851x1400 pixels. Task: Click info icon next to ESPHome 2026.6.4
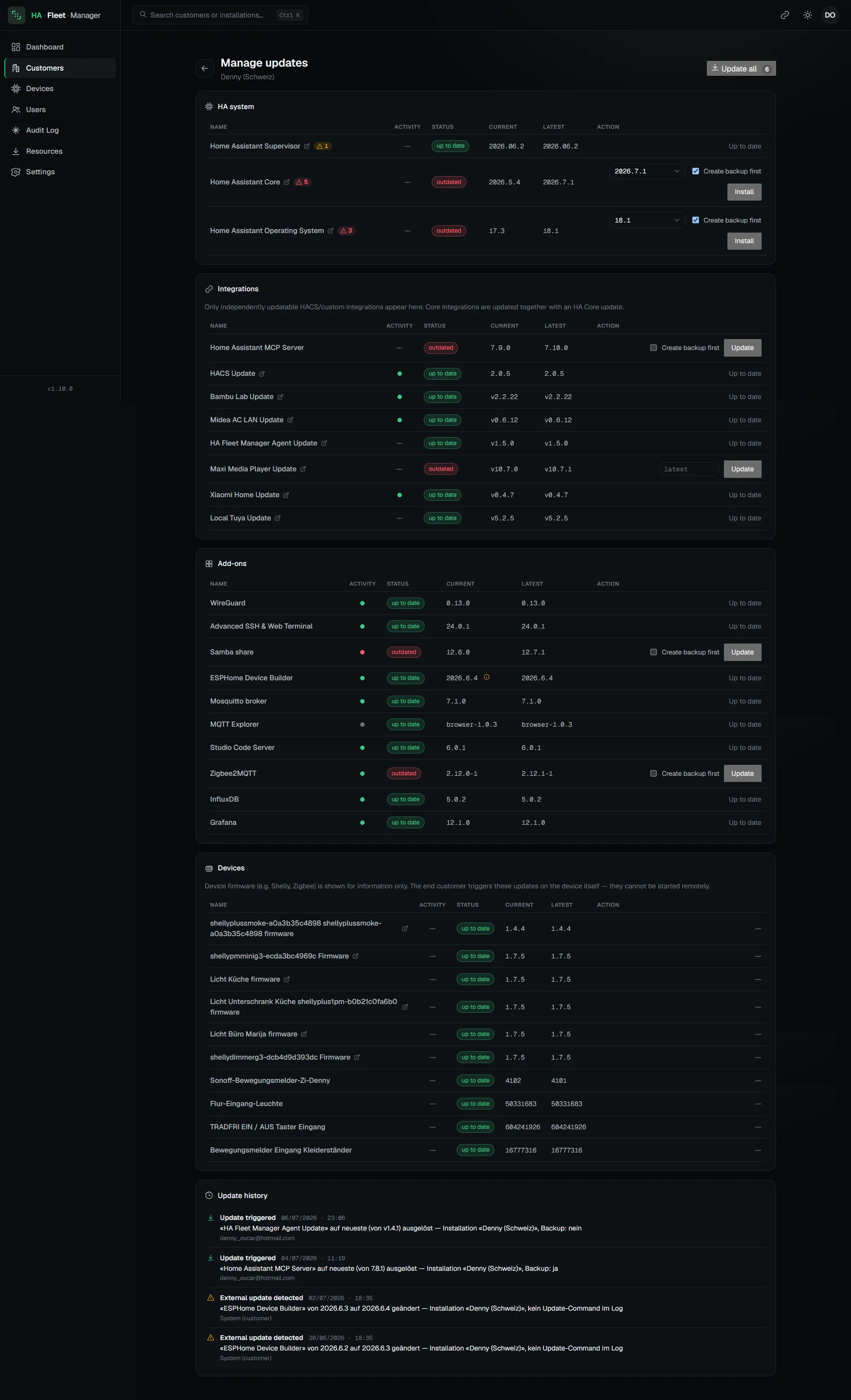point(486,677)
